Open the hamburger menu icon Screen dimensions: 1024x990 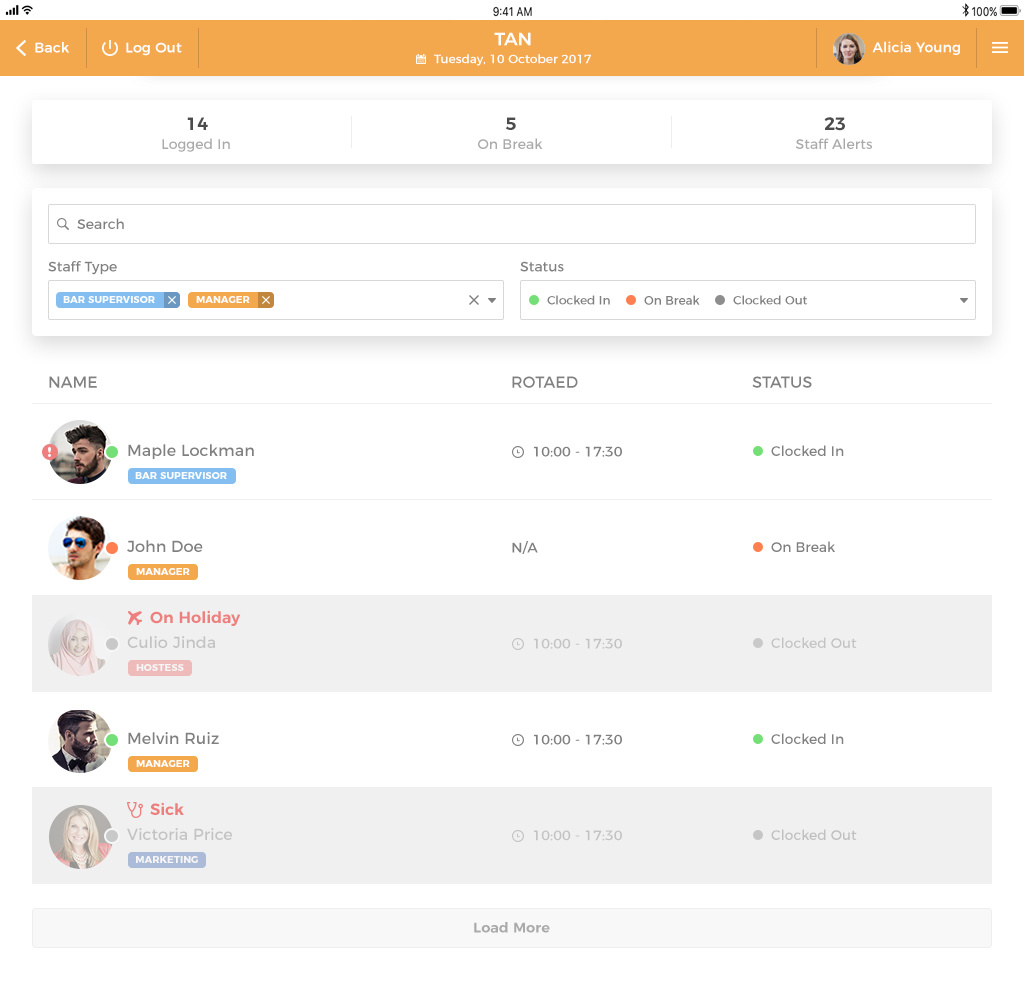pyautogui.click(x=999, y=48)
